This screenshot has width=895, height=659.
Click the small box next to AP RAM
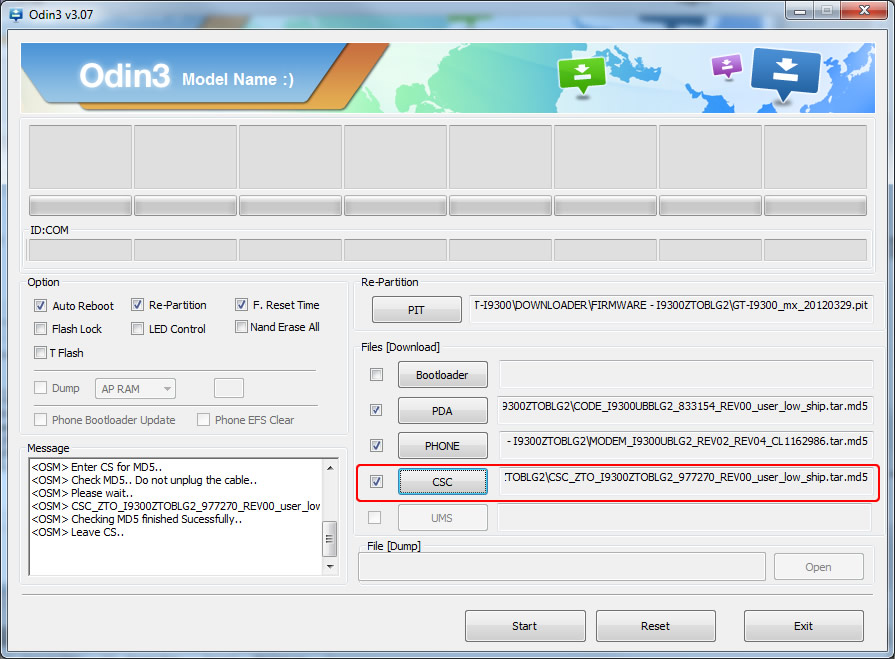[x=229, y=388]
